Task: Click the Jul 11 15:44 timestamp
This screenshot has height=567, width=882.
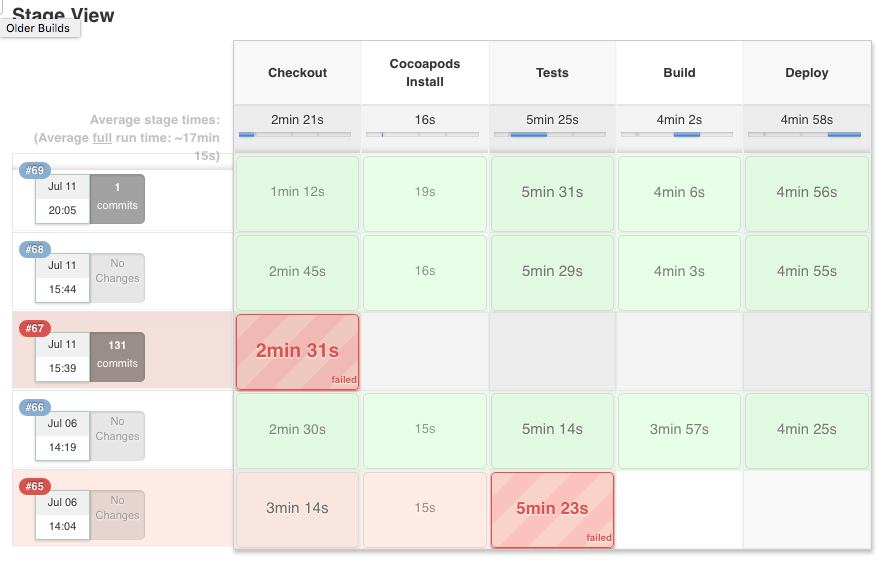Action: point(62,277)
